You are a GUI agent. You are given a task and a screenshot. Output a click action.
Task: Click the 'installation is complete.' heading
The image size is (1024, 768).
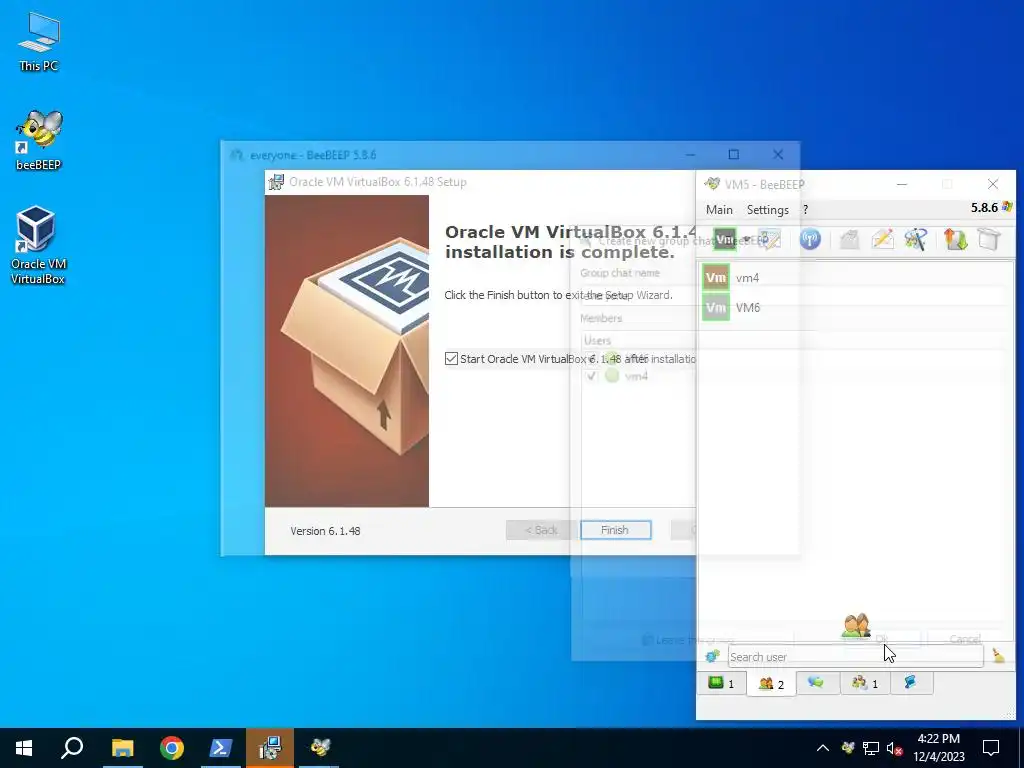click(x=560, y=252)
